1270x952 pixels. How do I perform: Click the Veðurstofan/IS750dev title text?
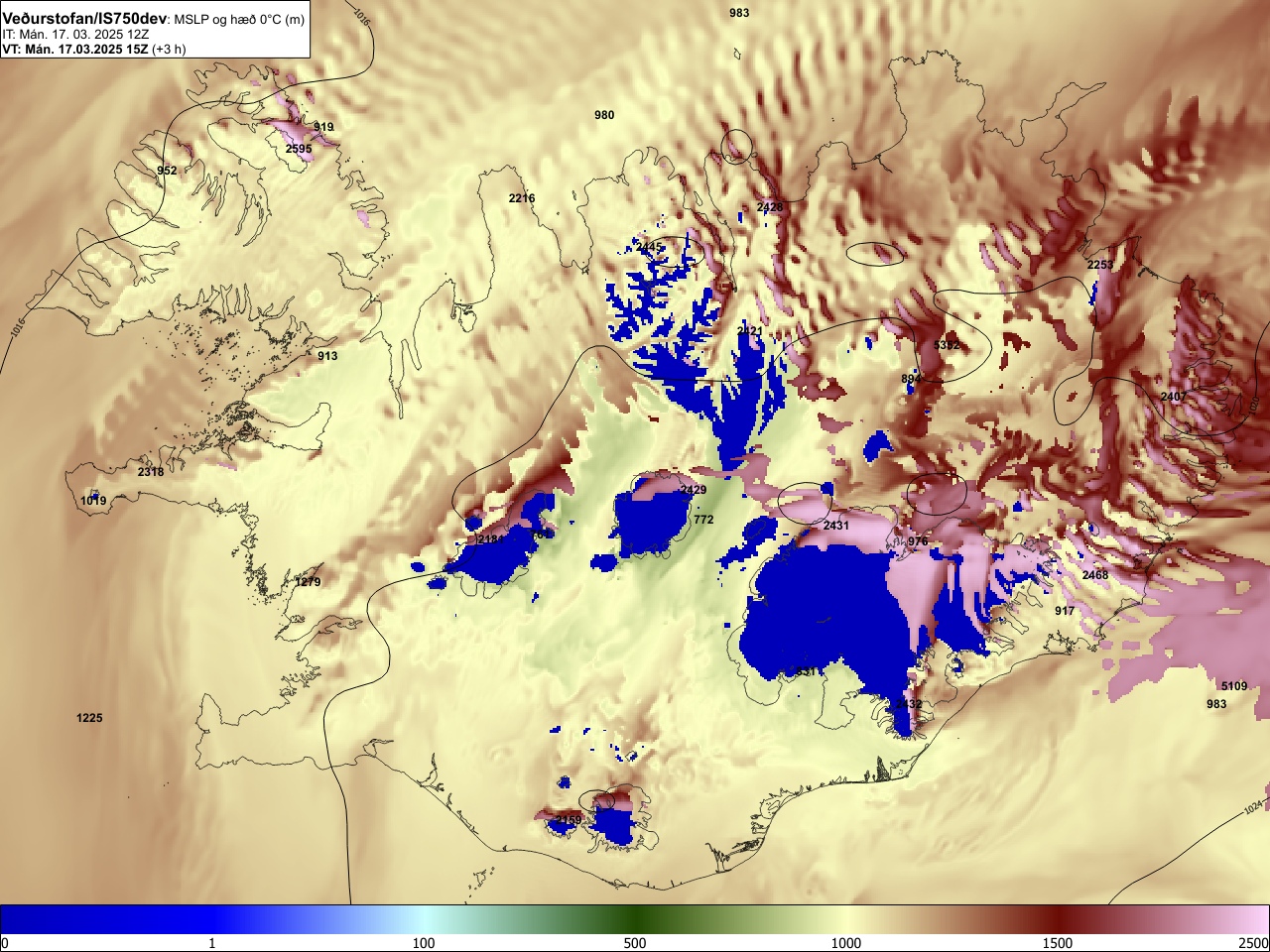click(x=84, y=19)
